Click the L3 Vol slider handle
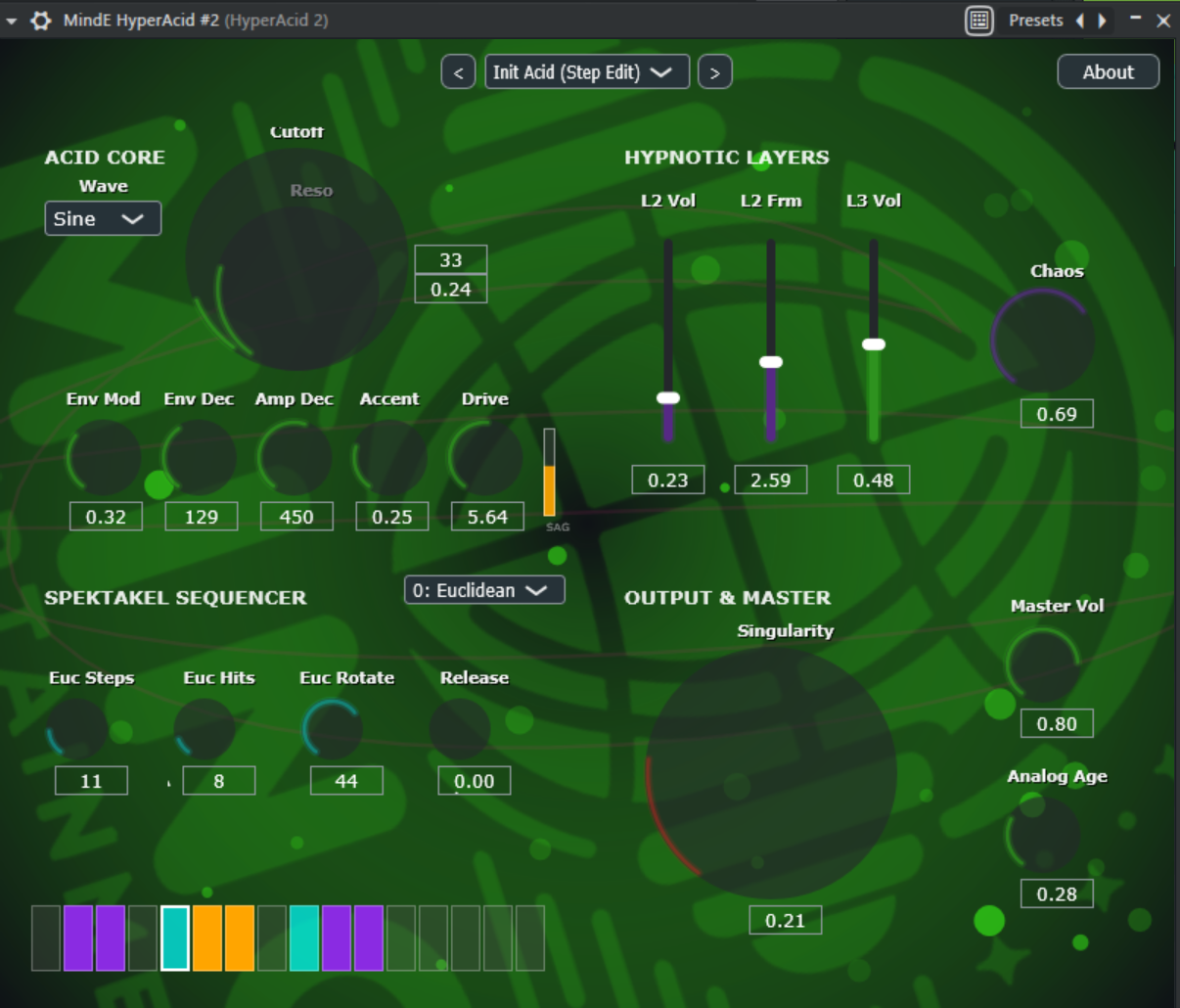Image resolution: width=1180 pixels, height=1008 pixels. (x=874, y=344)
